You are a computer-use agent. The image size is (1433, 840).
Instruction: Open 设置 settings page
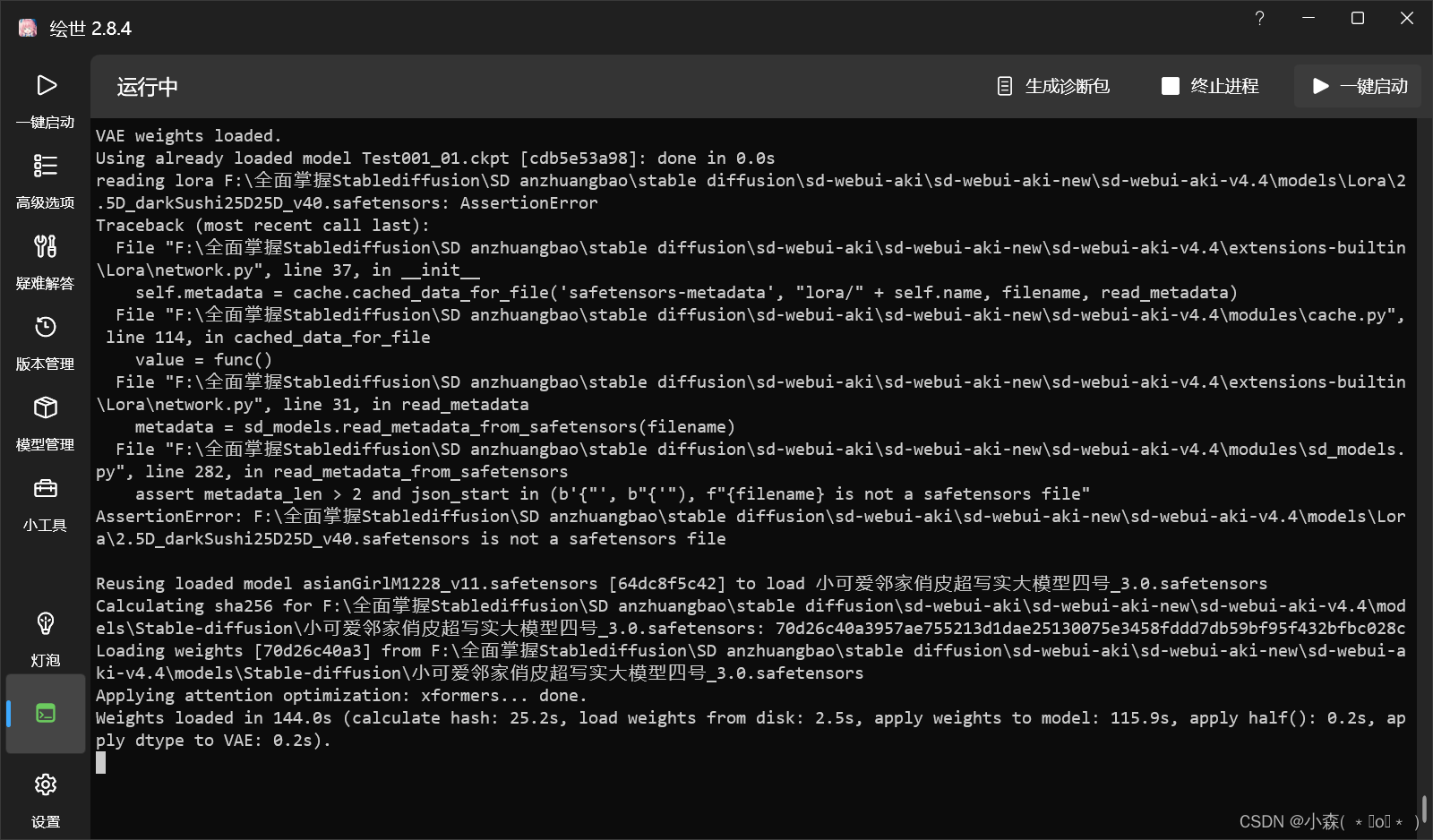click(45, 801)
